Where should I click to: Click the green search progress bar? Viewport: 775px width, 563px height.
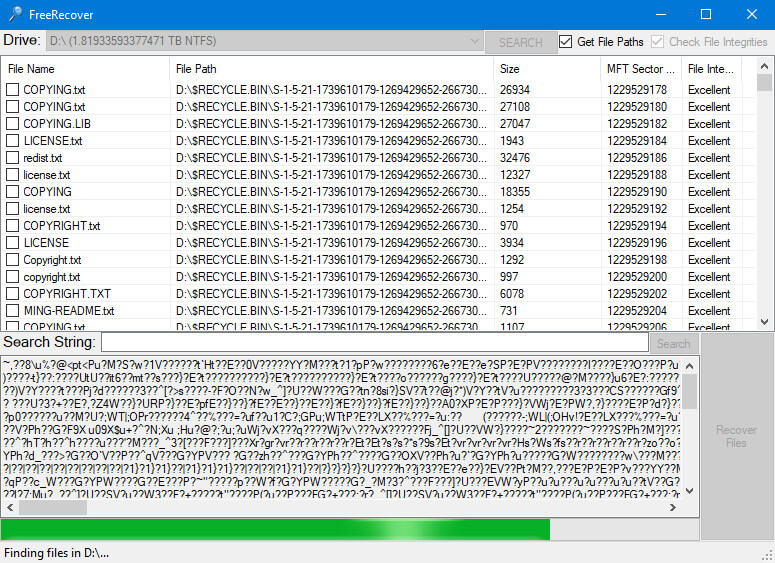pos(350,529)
